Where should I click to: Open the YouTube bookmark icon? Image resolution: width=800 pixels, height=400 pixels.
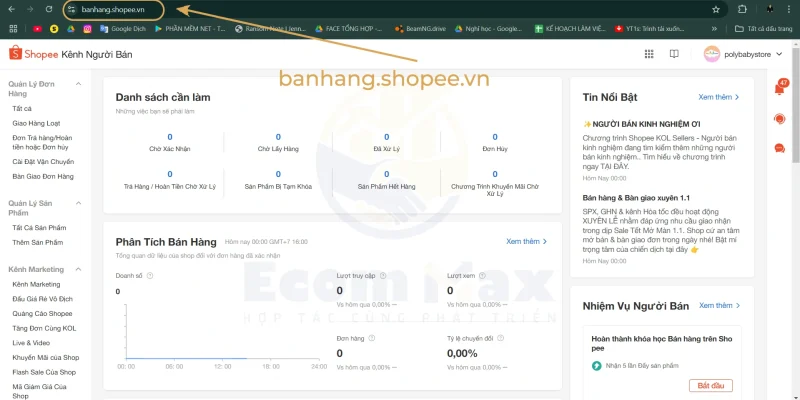37,29
